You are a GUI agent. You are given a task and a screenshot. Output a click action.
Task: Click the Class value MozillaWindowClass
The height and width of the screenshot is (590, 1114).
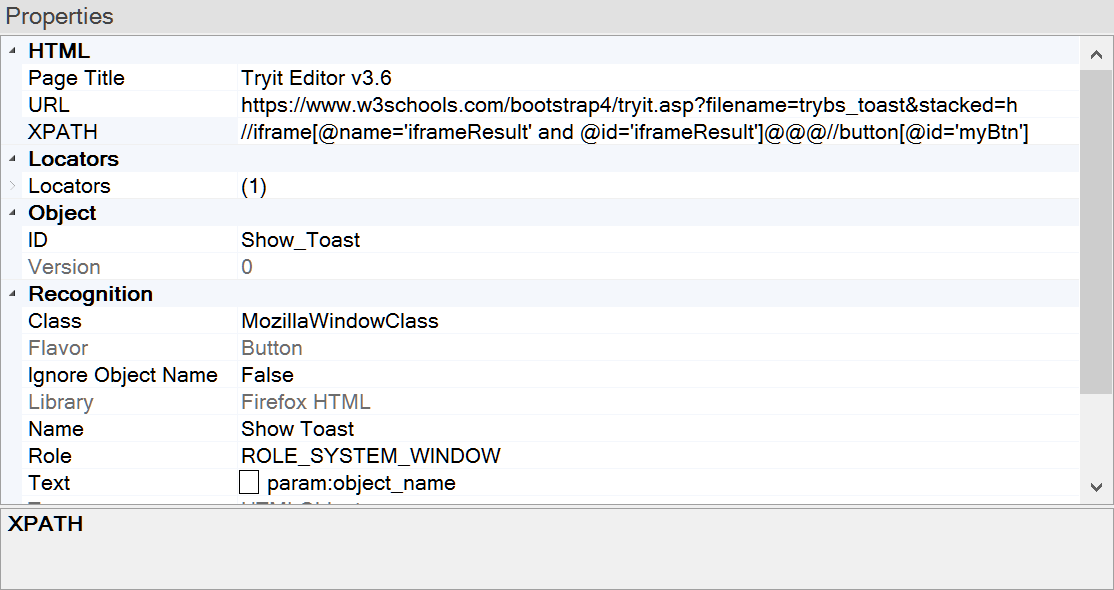(339, 321)
